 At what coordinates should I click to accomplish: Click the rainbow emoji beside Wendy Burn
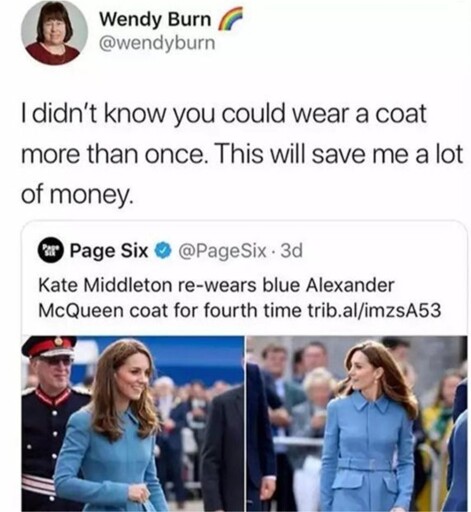click(x=227, y=20)
